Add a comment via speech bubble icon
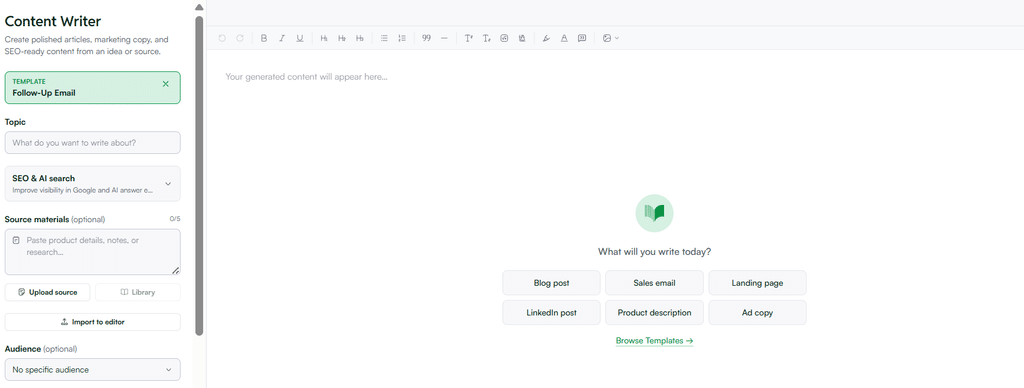Image resolution: width=1024 pixels, height=388 pixels. (582, 39)
